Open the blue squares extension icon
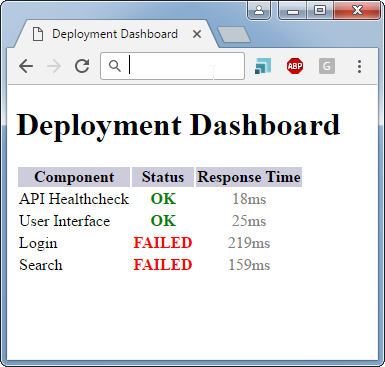 point(263,66)
